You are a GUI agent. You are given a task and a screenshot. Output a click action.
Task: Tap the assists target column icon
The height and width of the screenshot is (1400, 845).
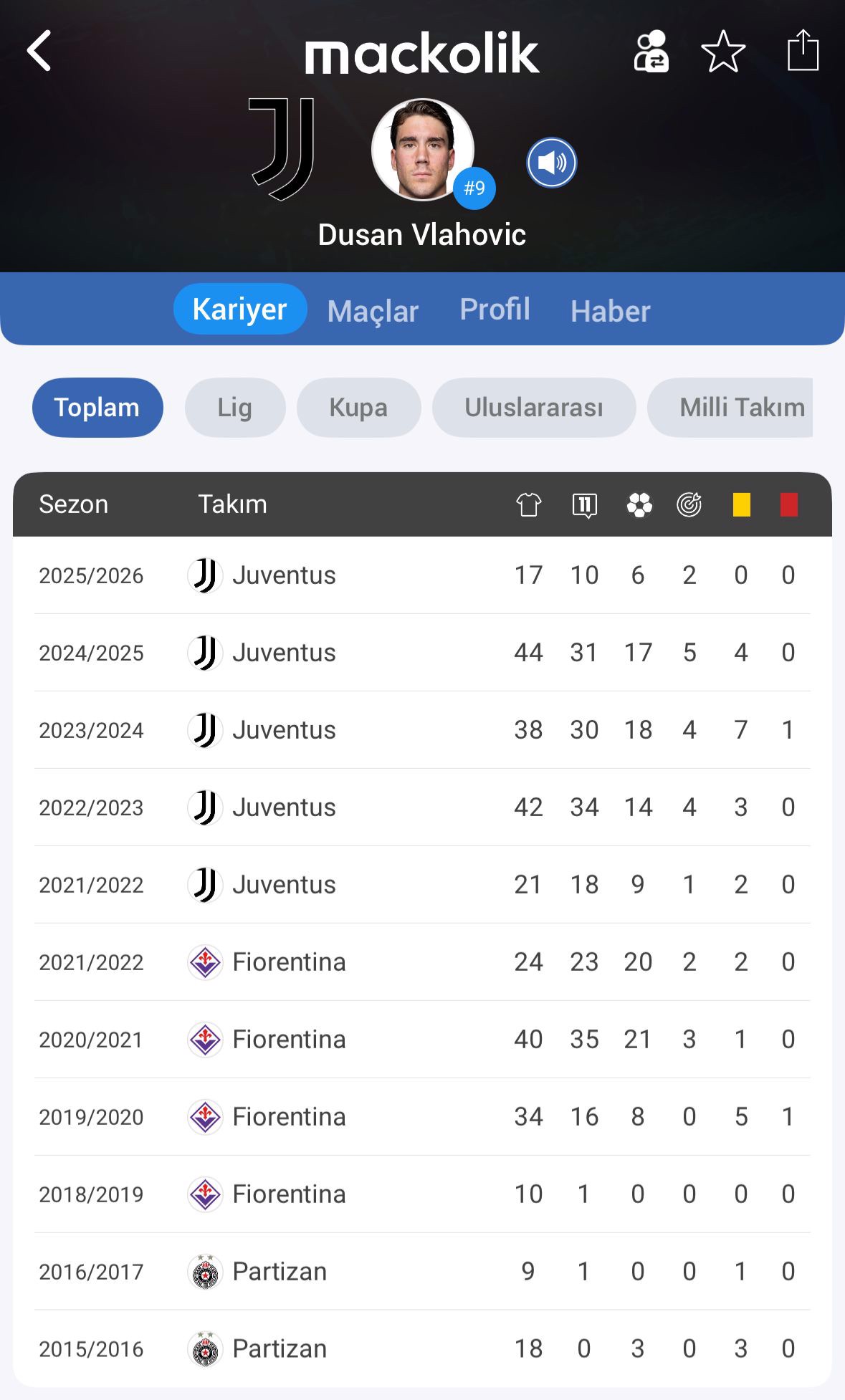pyautogui.click(x=689, y=504)
